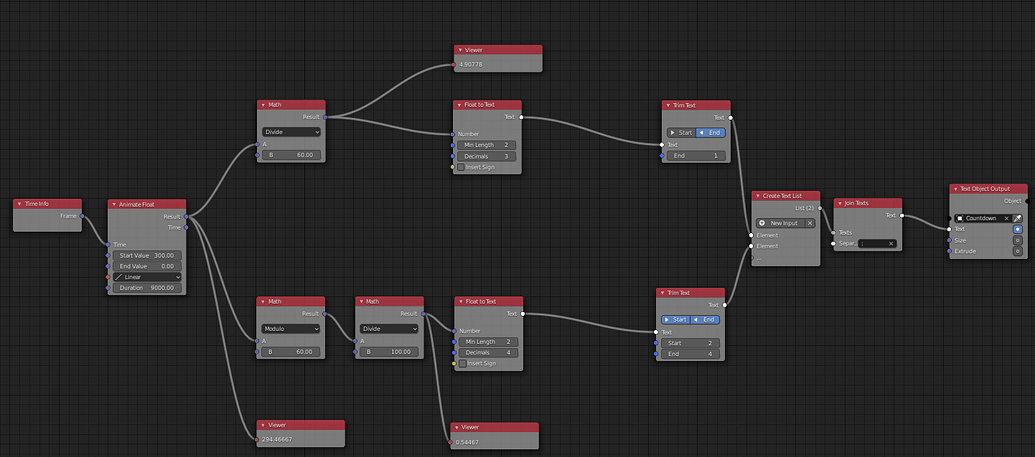Click the Decimals 3 field
This screenshot has width=1035, height=457.
(486, 156)
